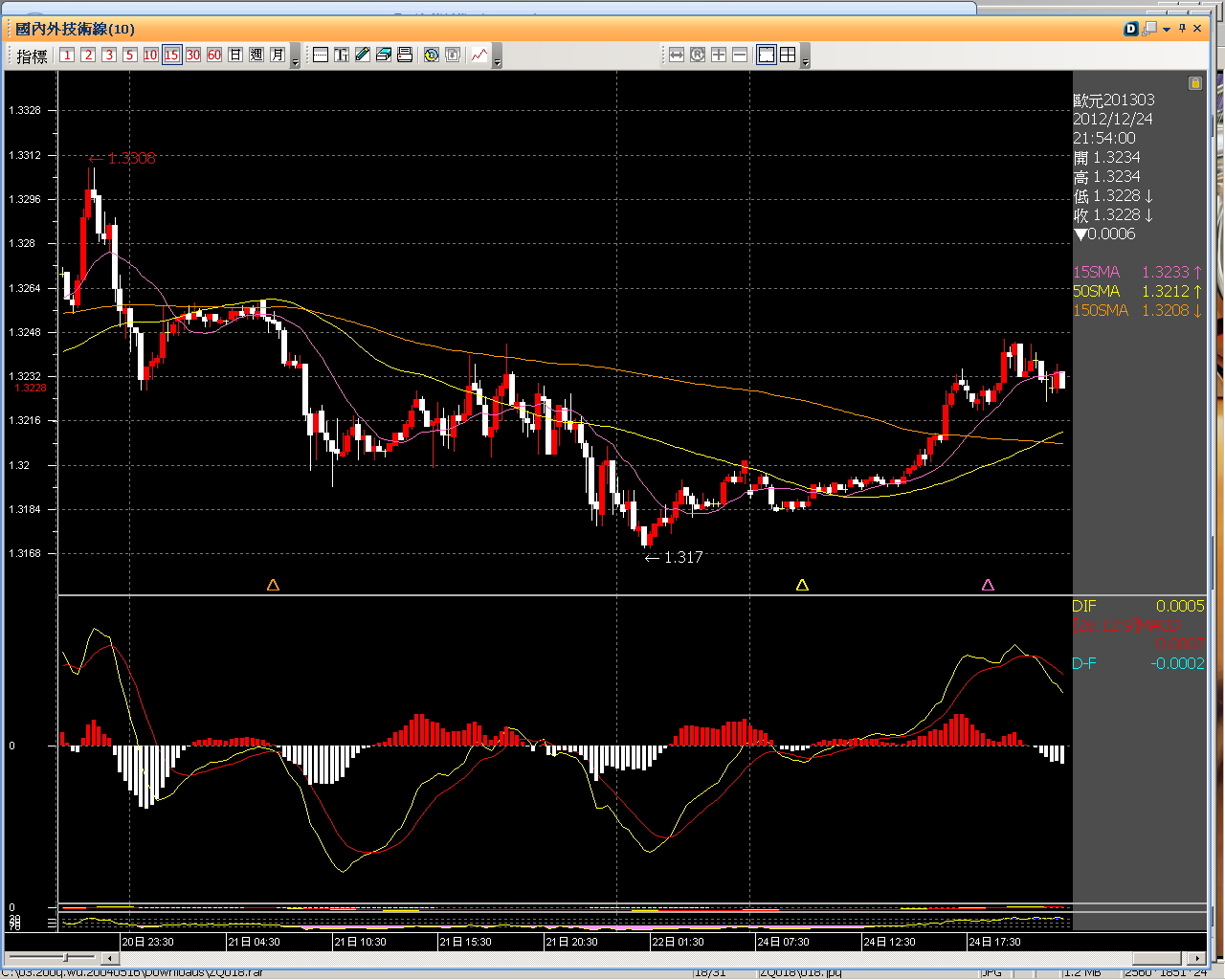Switch to the 1-minute timeframe
The width and height of the screenshot is (1225, 980).
[x=67, y=56]
